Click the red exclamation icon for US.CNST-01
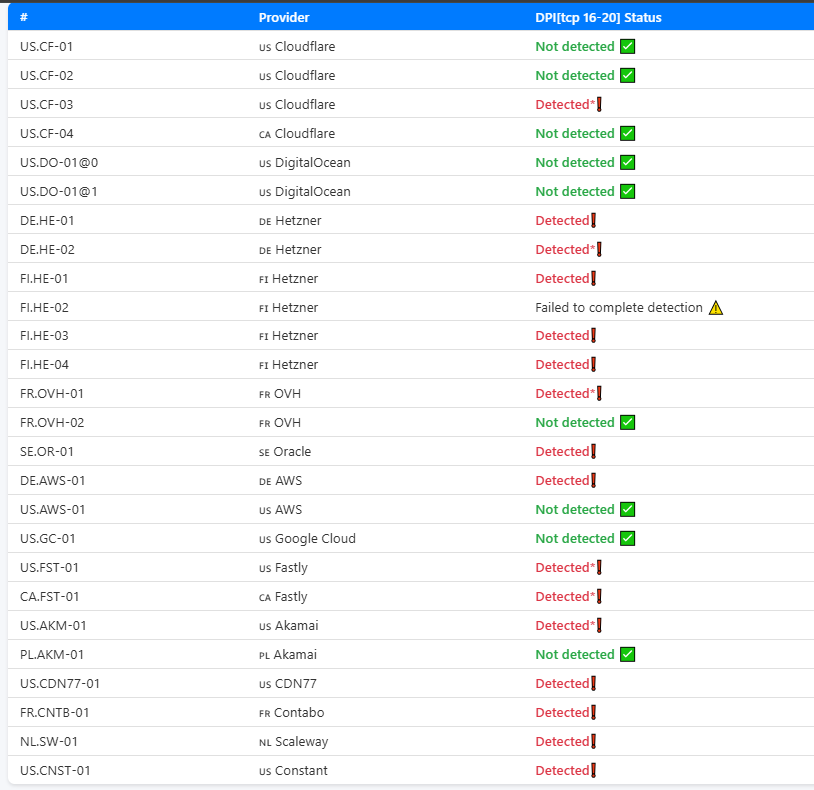Screen dimensions: 814x790 coord(593,771)
